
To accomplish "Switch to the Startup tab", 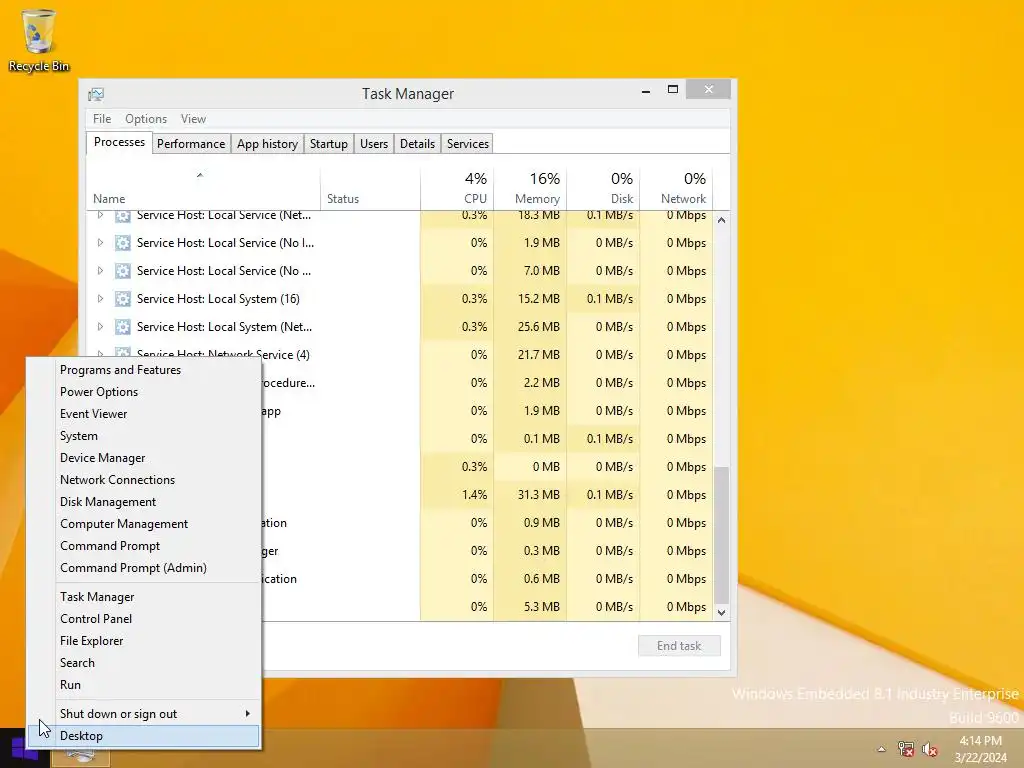I will [328, 144].
